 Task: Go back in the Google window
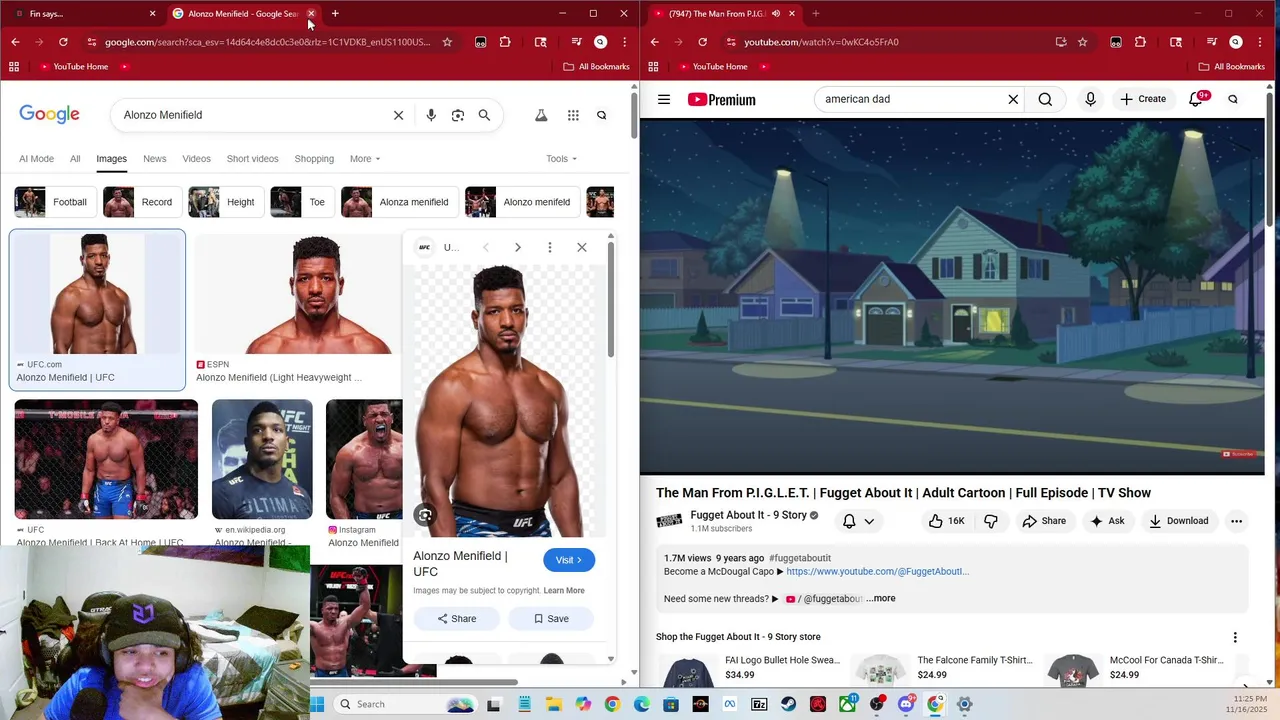pos(15,42)
